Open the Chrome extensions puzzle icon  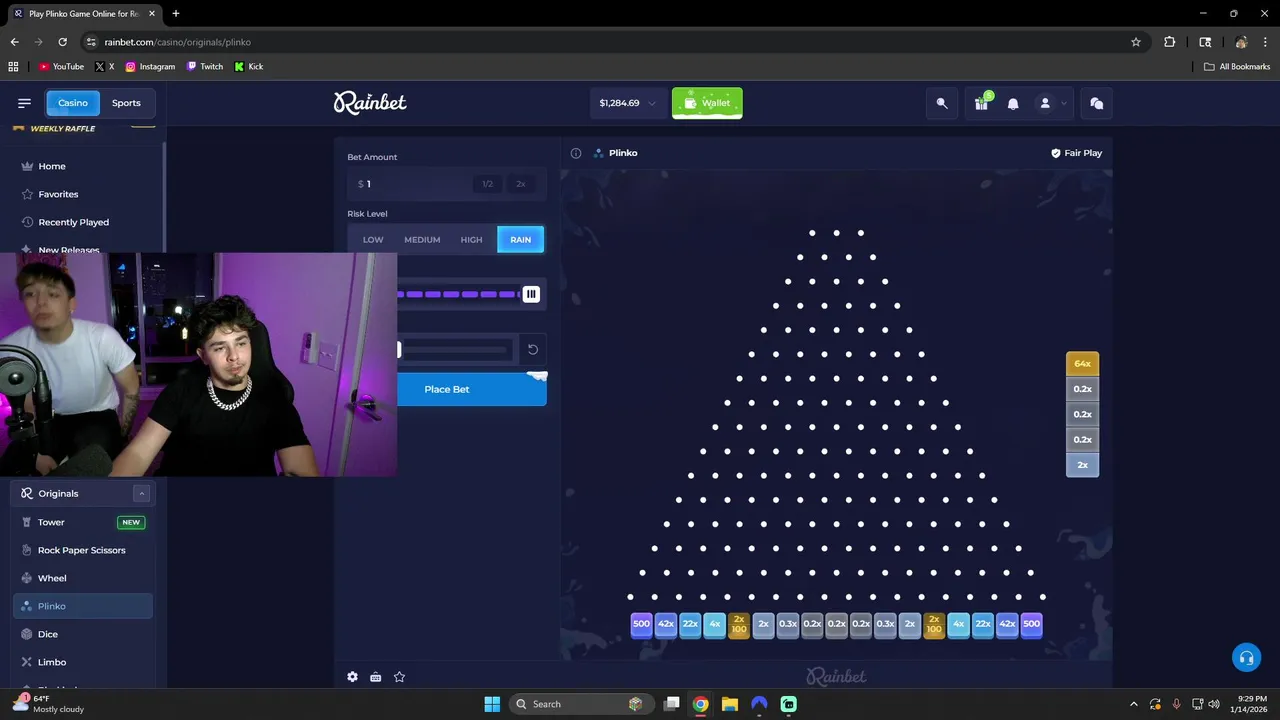pos(1170,42)
